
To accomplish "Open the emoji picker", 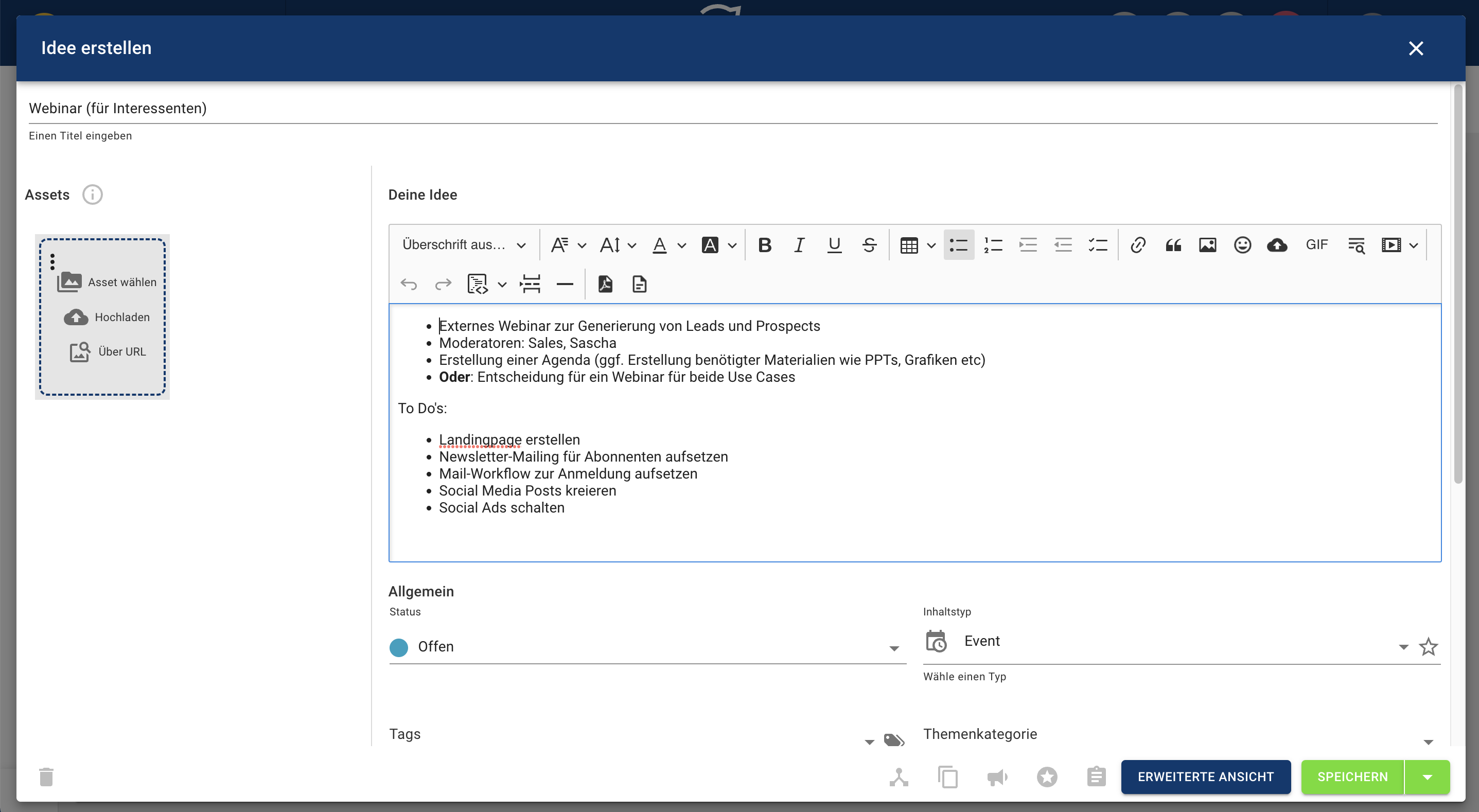I will (x=1242, y=245).
